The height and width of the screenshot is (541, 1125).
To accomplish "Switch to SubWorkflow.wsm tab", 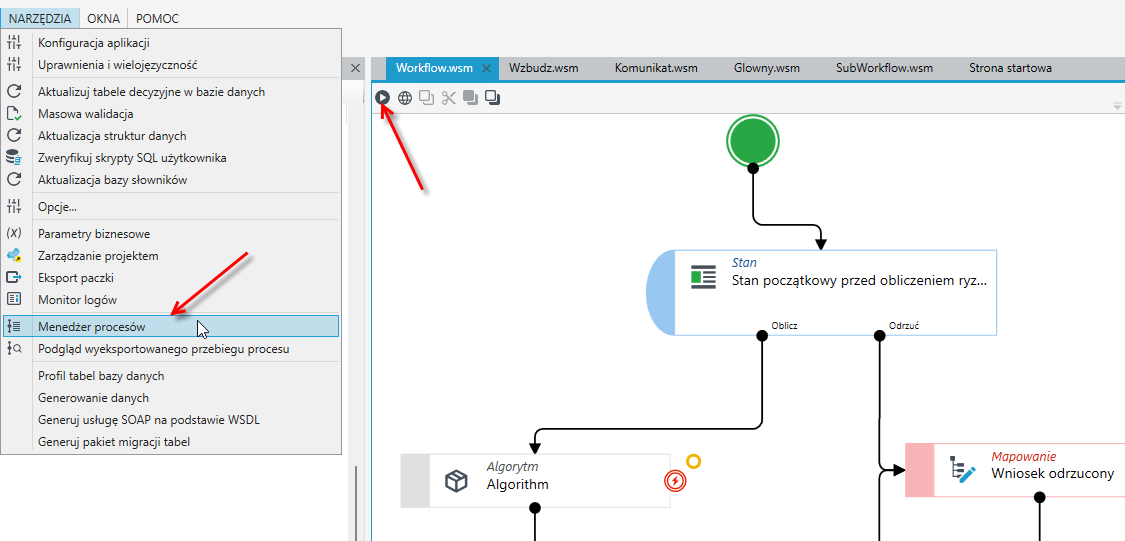I will tap(884, 68).
